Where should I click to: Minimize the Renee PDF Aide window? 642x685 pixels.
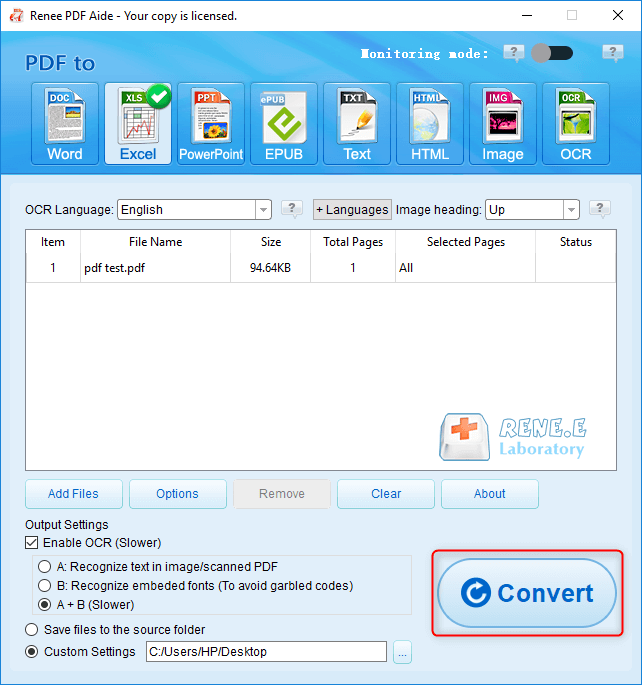(527, 16)
